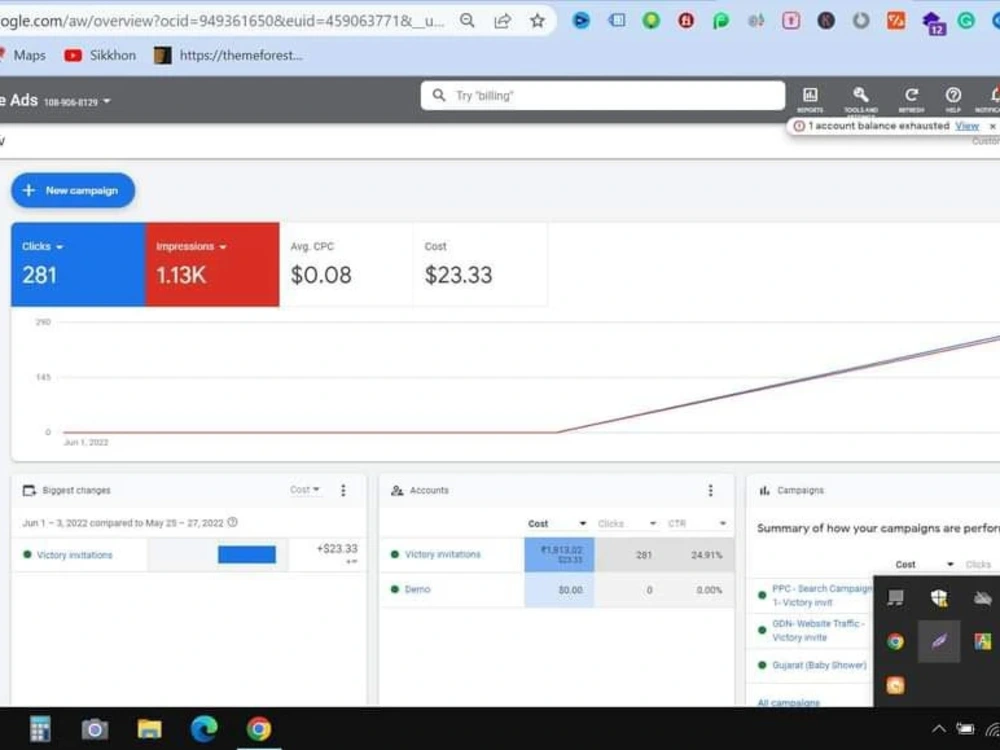The width and height of the screenshot is (1000, 750).
Task: Open Cost column dropdown in Accounts card
Action: 582,524
